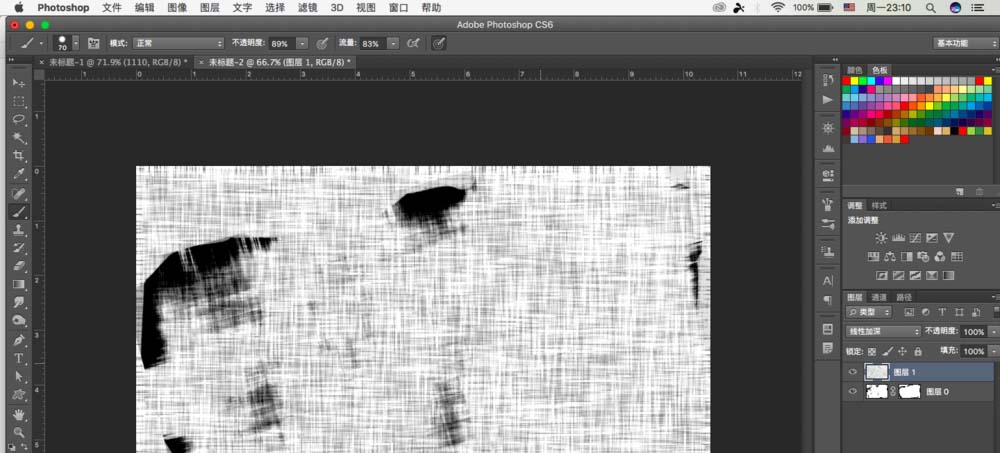Screen dimensions: 1000x453
Task: Select the Zoom tool
Action: (x=19, y=432)
